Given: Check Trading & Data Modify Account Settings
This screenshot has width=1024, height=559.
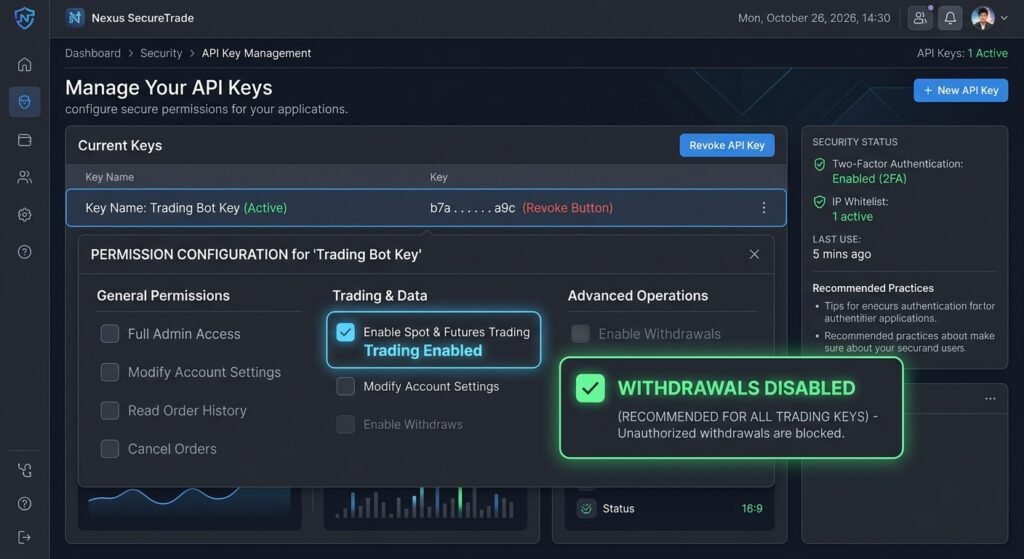Looking at the screenshot, I should tap(345, 386).
